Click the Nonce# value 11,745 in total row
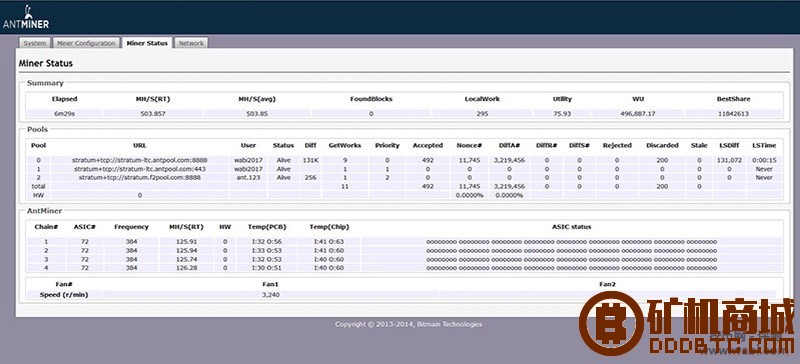The width and height of the screenshot is (800, 364). click(469, 186)
